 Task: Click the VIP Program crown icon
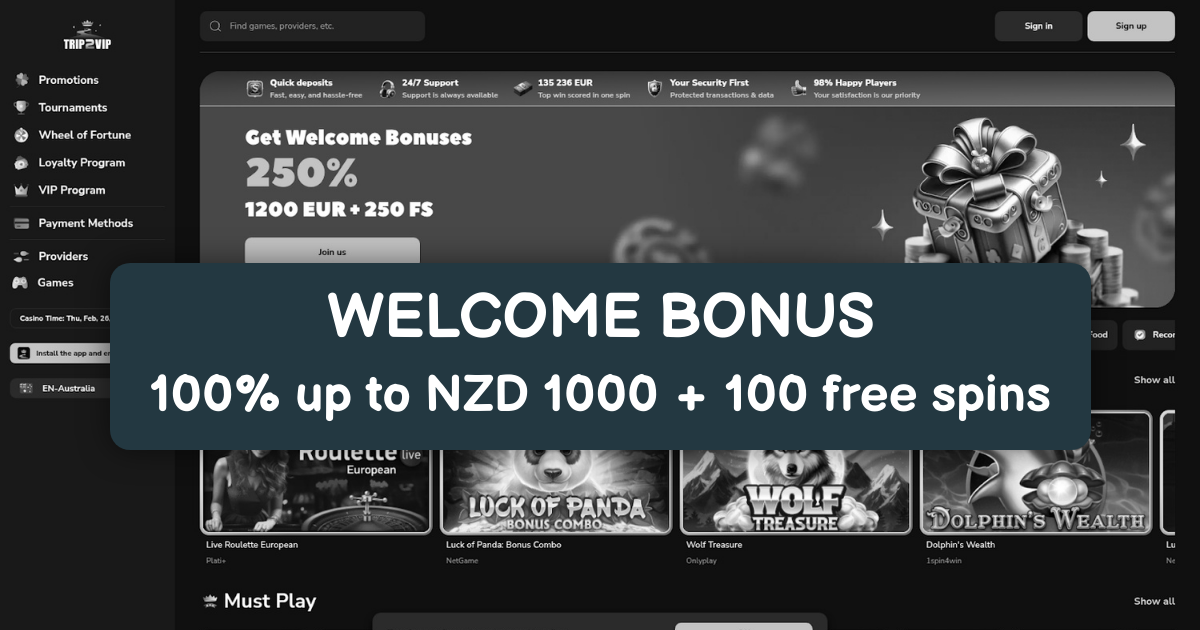point(21,190)
